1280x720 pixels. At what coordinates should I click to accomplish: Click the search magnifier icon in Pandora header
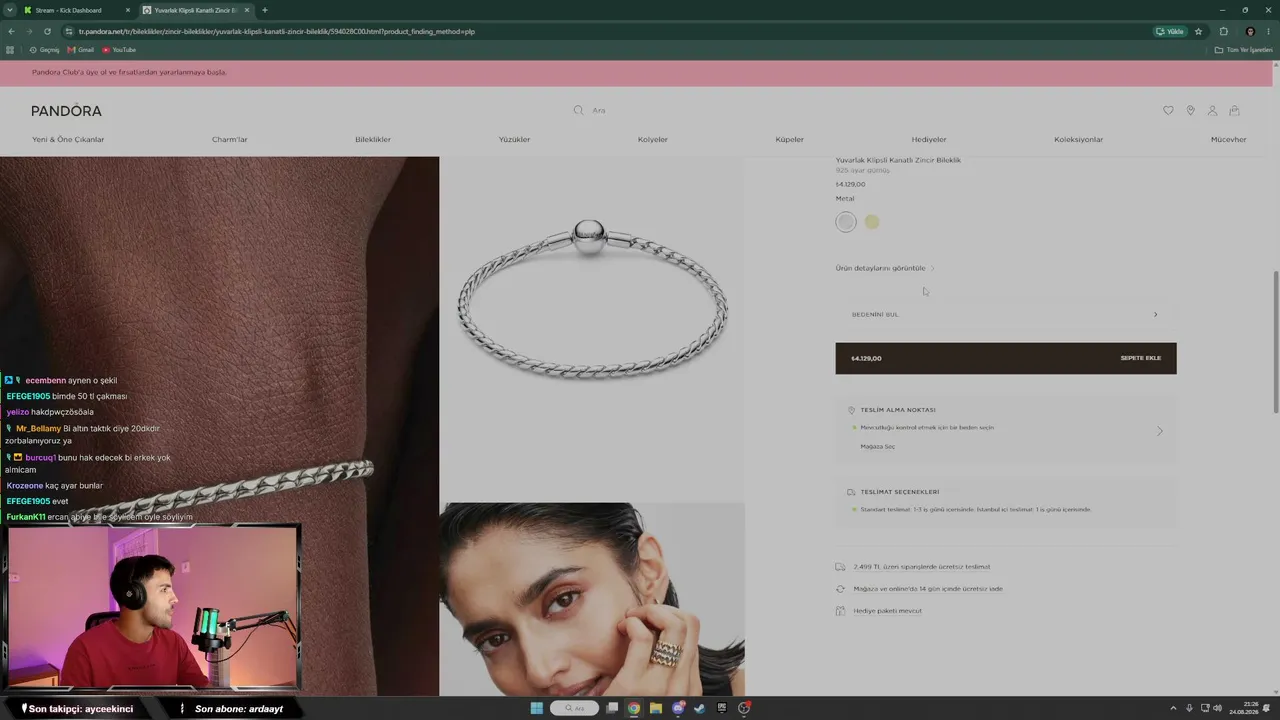click(x=578, y=110)
